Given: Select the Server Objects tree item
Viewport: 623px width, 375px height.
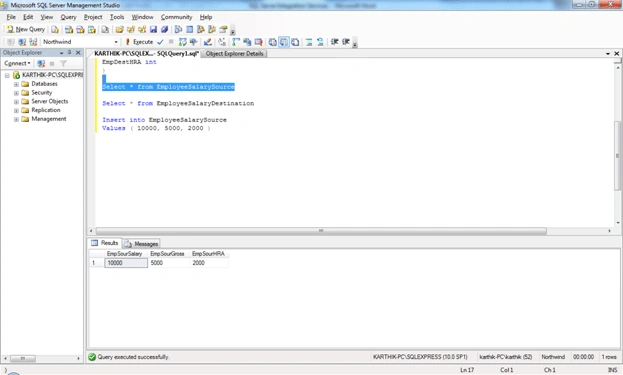Looking at the screenshot, I should point(50,101).
